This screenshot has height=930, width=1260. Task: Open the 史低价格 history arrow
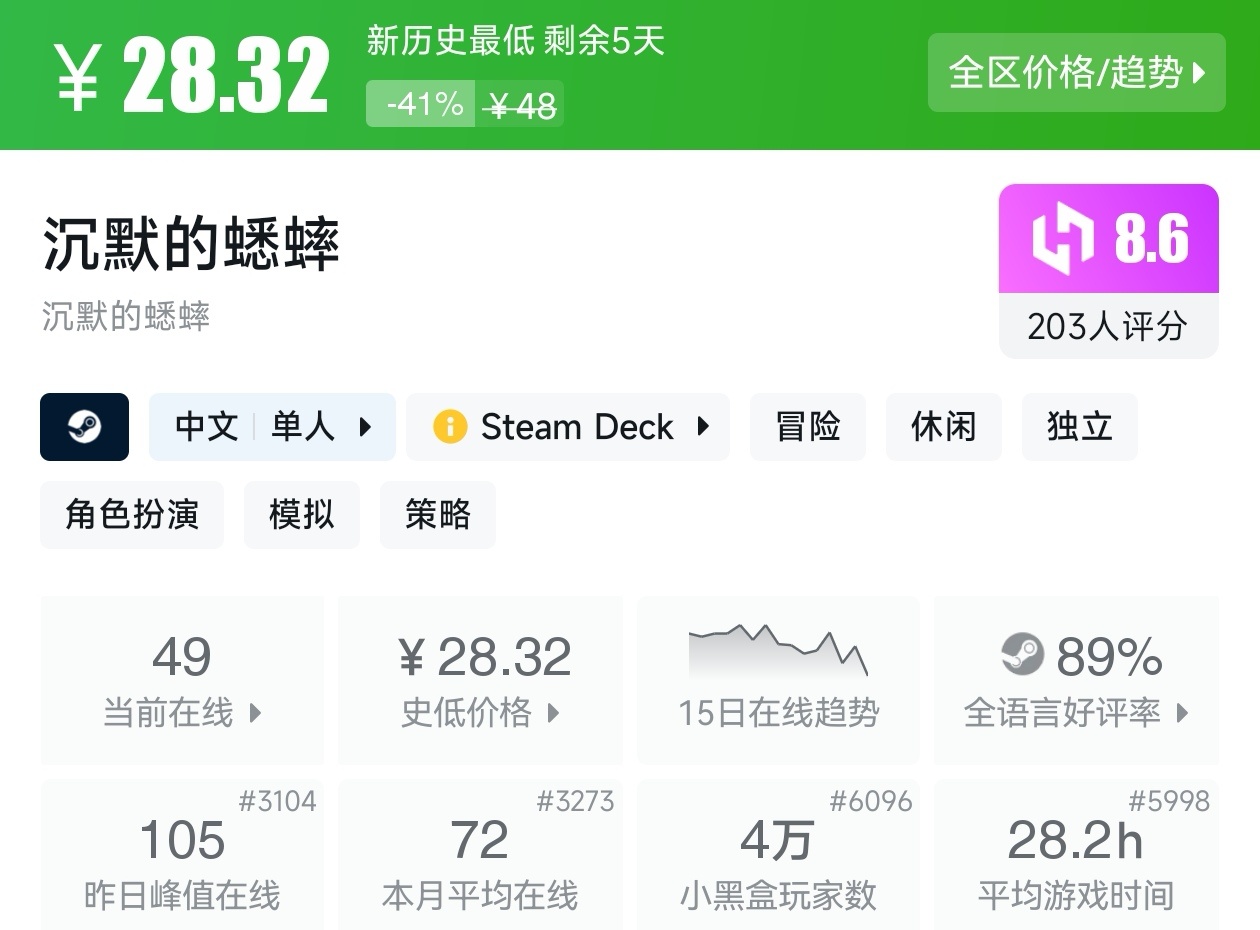click(553, 713)
